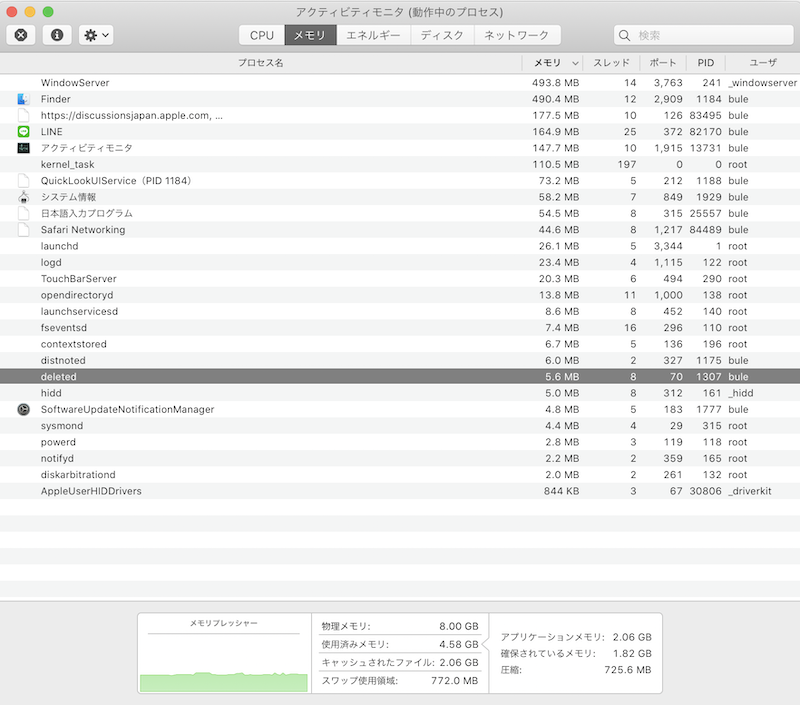The height and width of the screenshot is (705, 800).
Task: Click the green LINE app icon
Action: coord(24,132)
